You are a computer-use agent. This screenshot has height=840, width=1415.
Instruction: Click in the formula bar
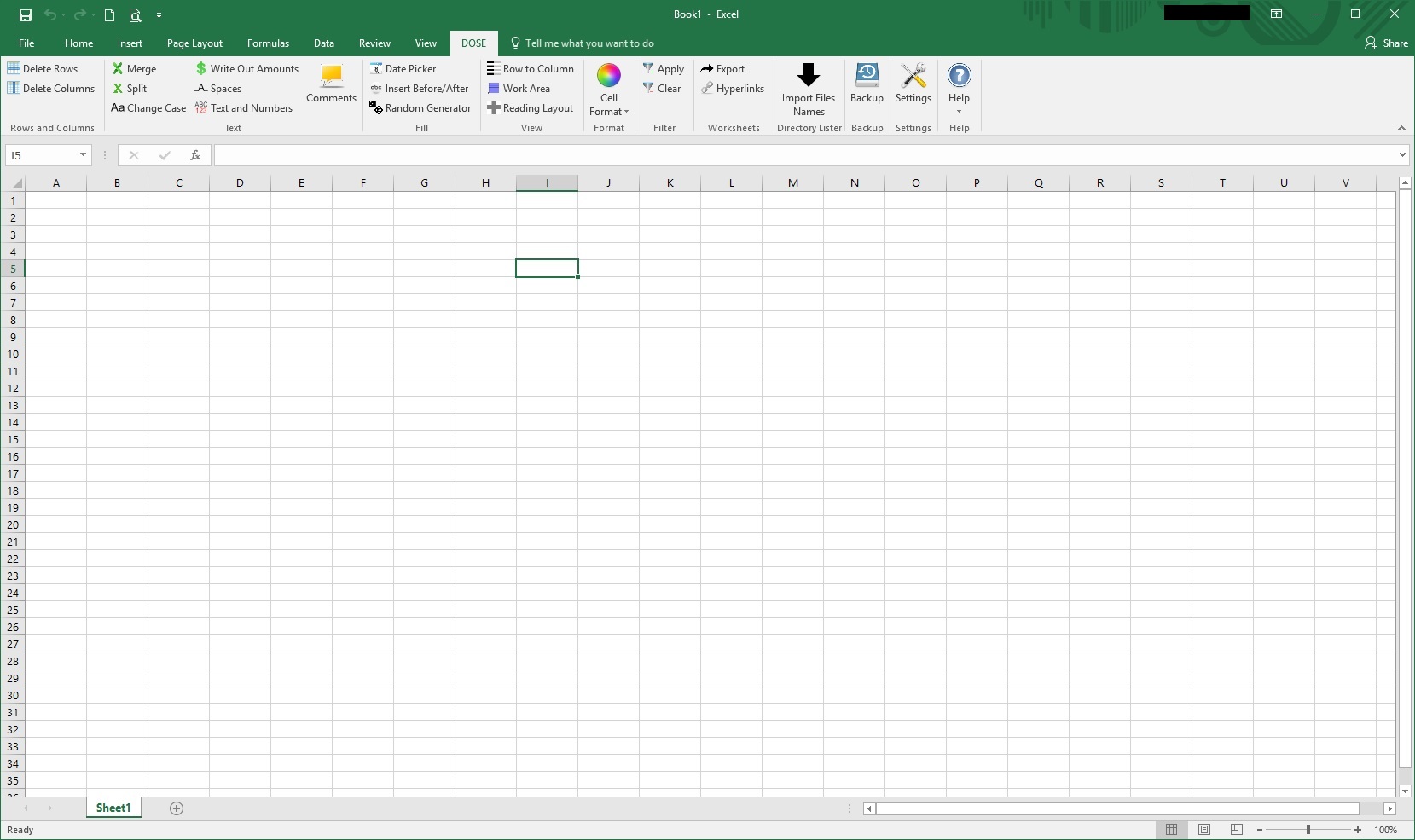click(804, 154)
